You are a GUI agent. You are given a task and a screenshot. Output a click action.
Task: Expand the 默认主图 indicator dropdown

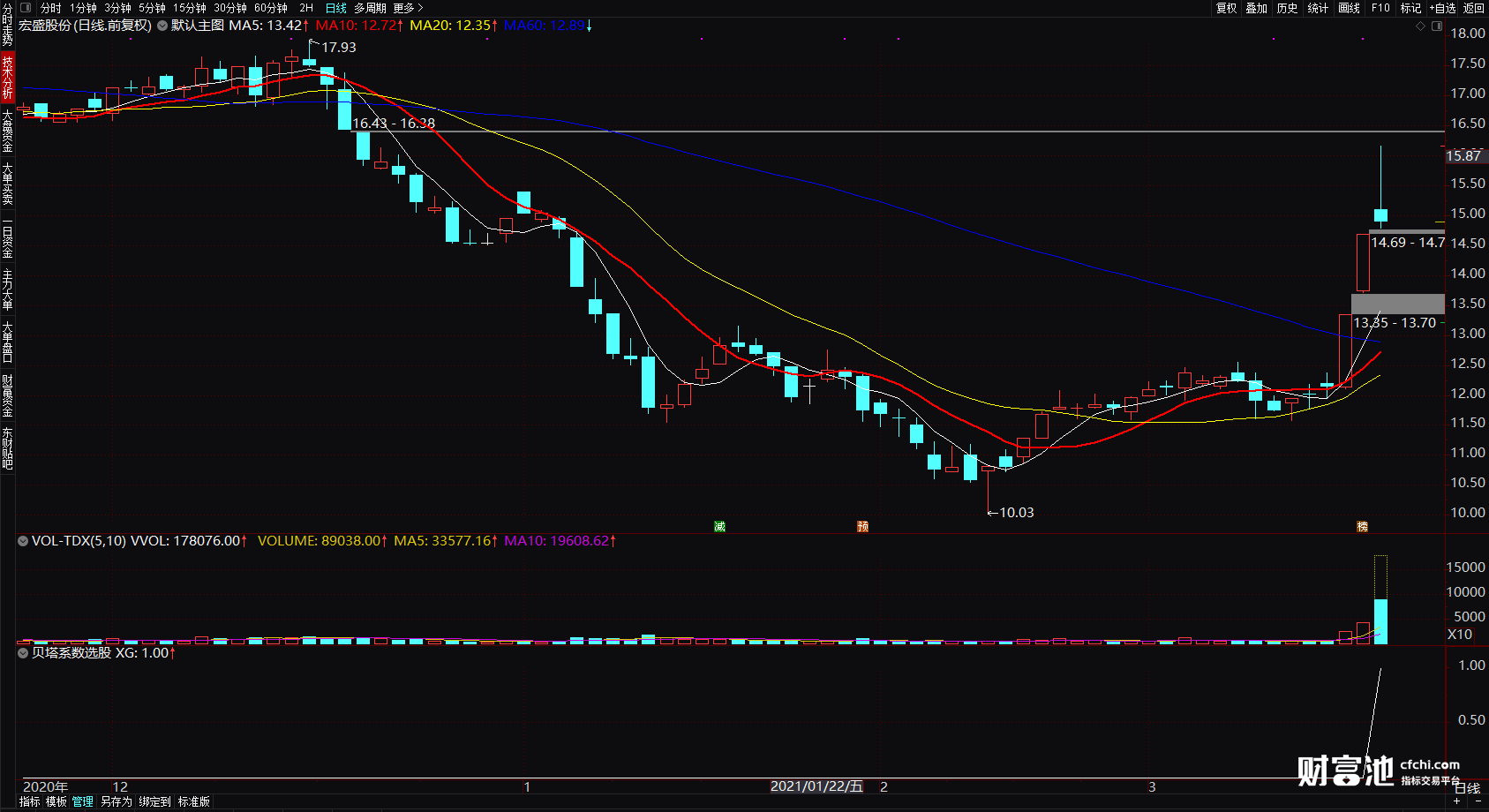(x=162, y=26)
